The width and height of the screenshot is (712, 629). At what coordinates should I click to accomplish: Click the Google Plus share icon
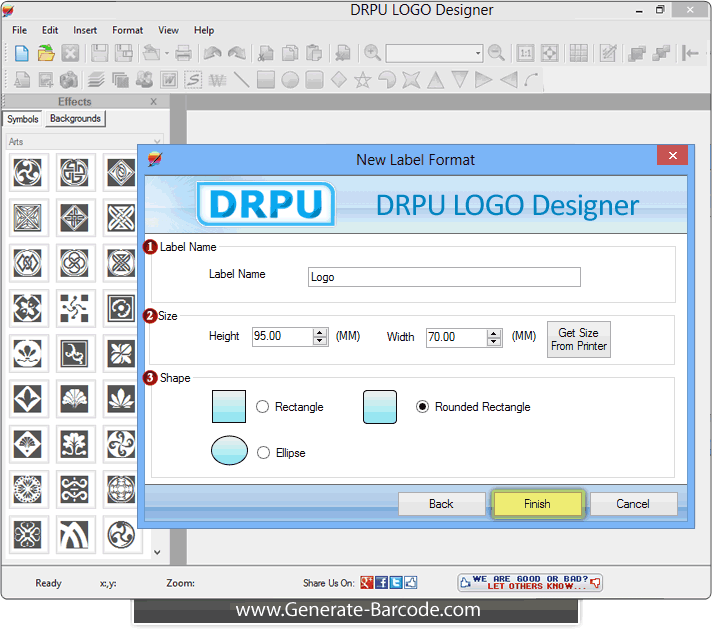point(366,583)
